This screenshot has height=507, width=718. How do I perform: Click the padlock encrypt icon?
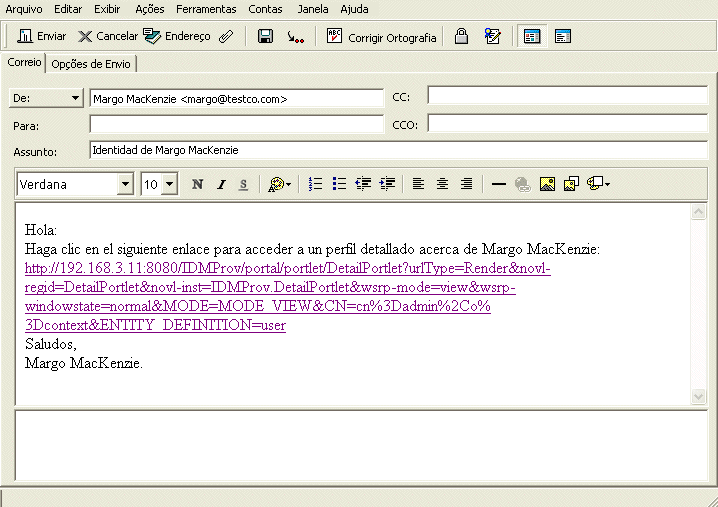click(x=461, y=36)
